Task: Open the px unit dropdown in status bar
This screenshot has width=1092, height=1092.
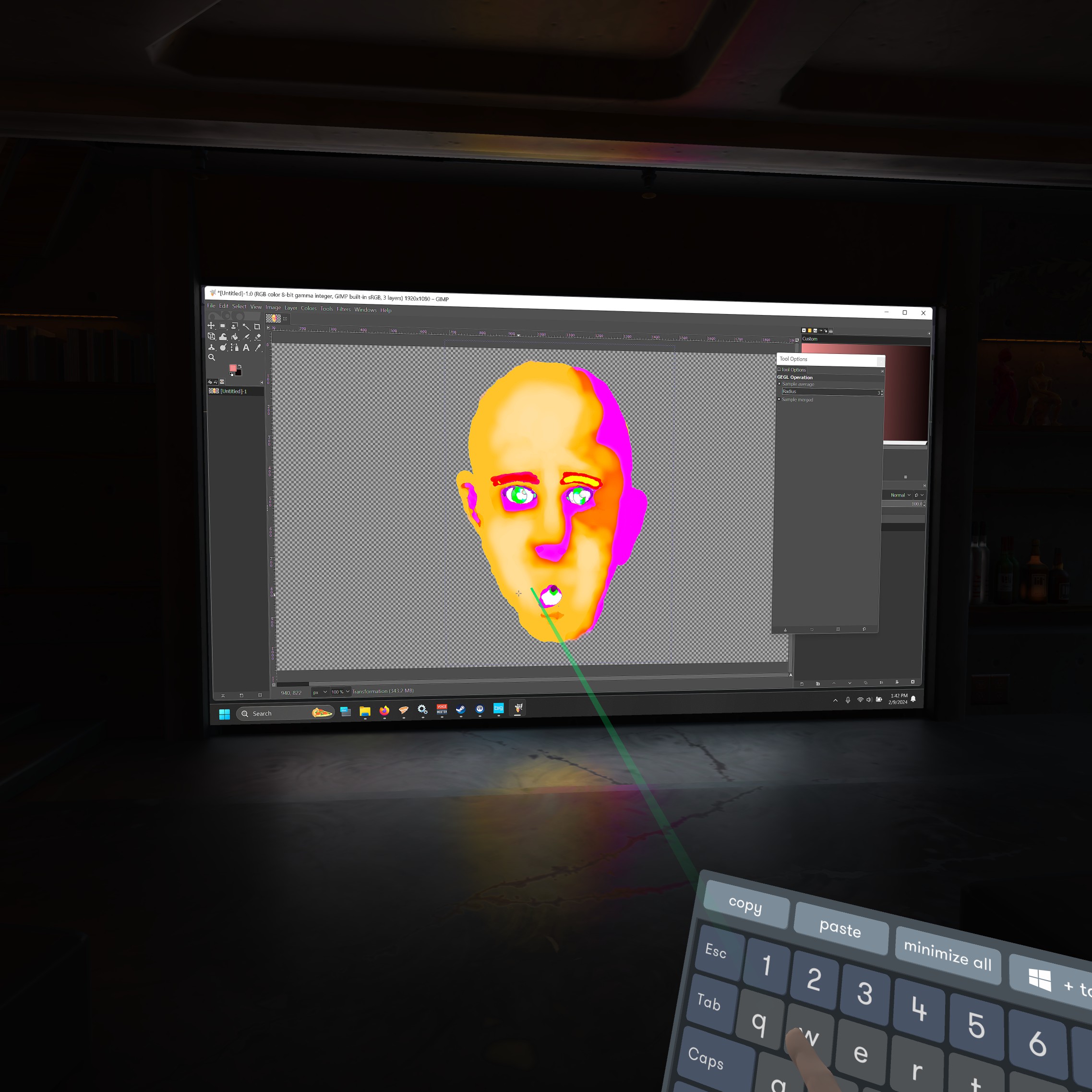Action: point(320,692)
